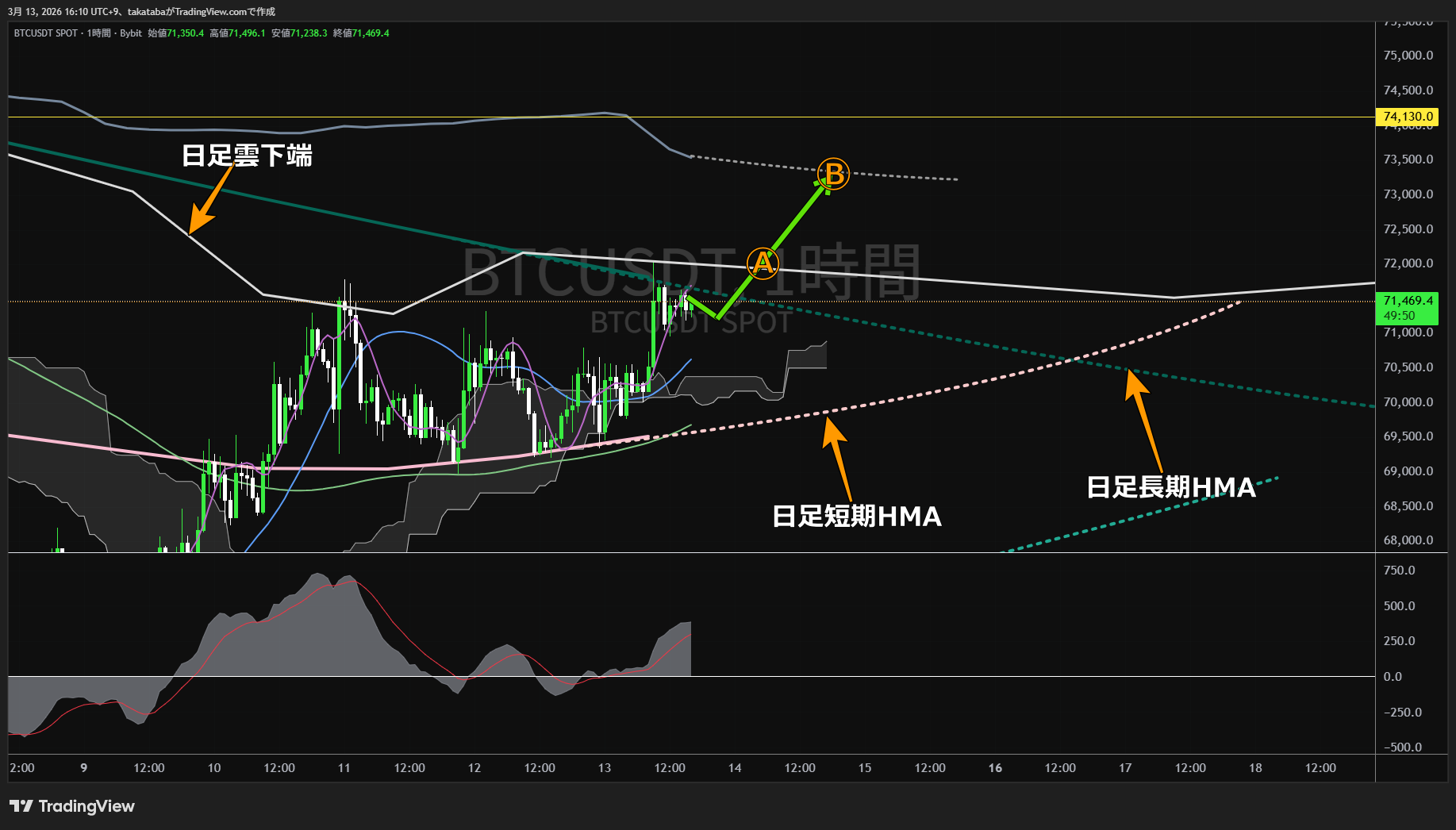This screenshot has height=830, width=1456.
Task: Click the green 71,469.4 current price label
Action: click(1407, 301)
